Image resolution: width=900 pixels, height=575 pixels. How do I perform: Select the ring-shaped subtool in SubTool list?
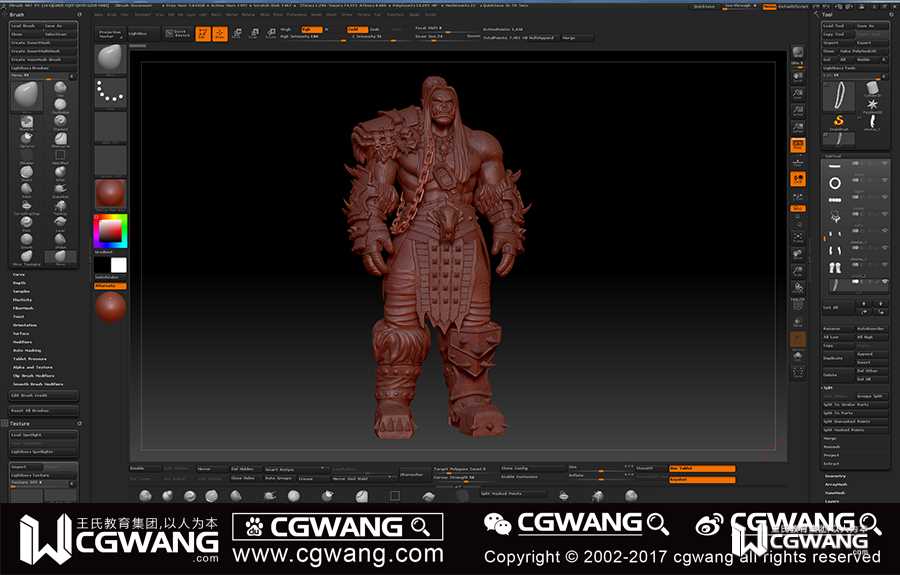[x=835, y=183]
